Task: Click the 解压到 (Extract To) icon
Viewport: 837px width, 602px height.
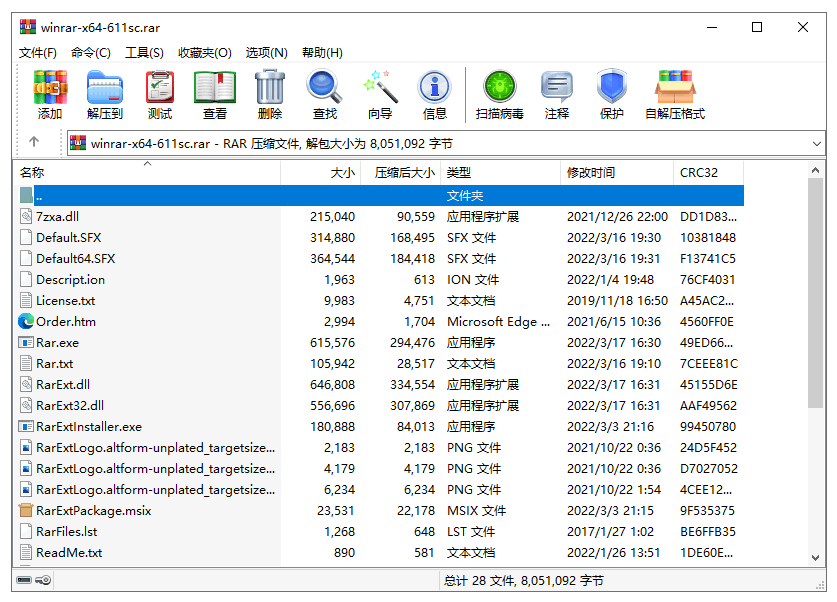Action: tap(105, 87)
